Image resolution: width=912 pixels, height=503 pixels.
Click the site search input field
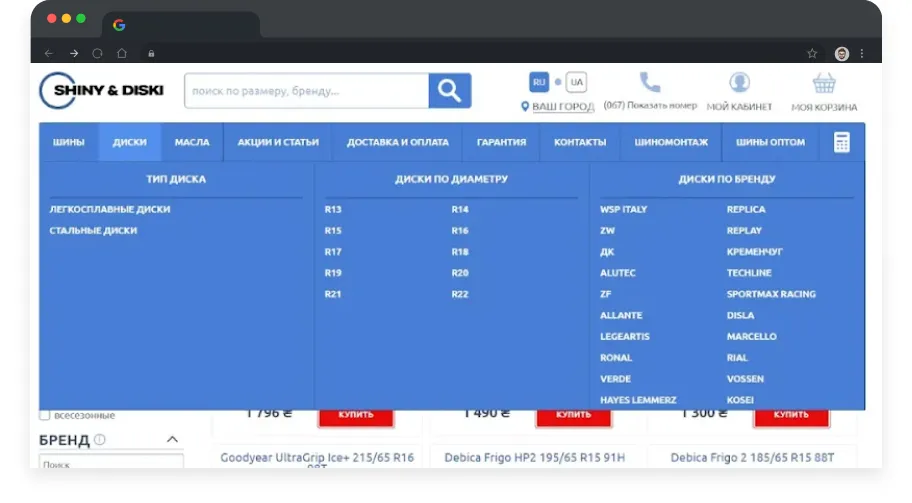pyautogui.click(x=307, y=91)
